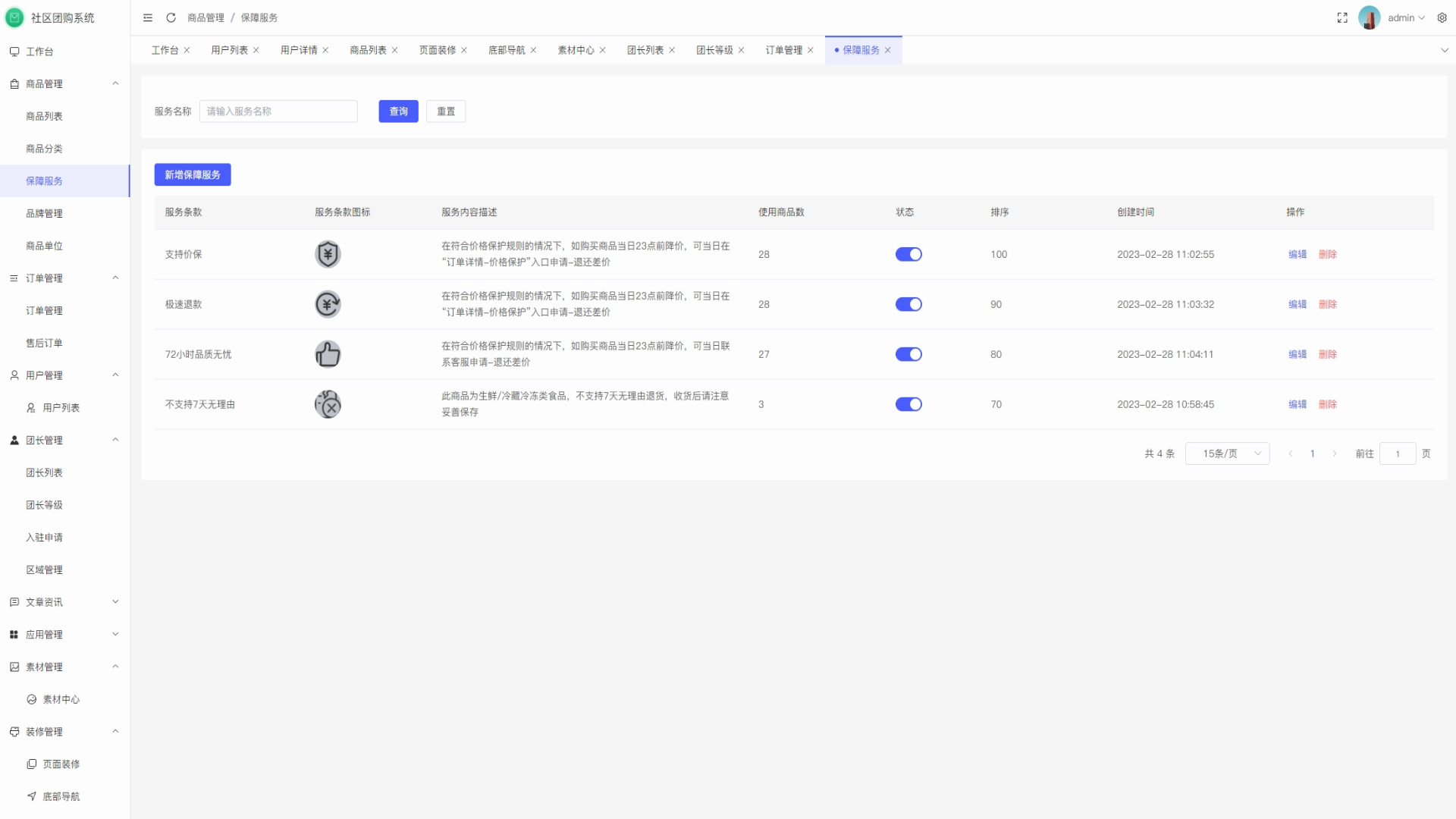Toggle off 极速退款 status switch
Screen dimensions: 1456x819
(x=908, y=304)
